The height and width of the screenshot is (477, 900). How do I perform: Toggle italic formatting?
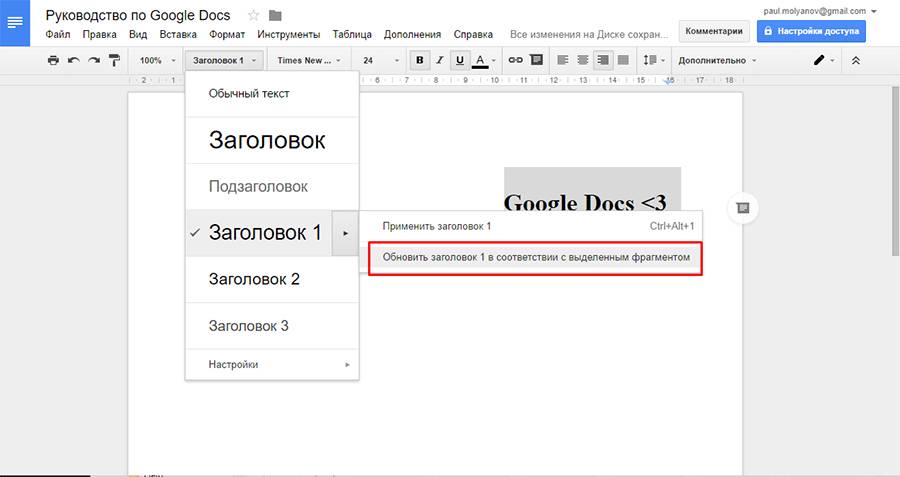point(440,60)
